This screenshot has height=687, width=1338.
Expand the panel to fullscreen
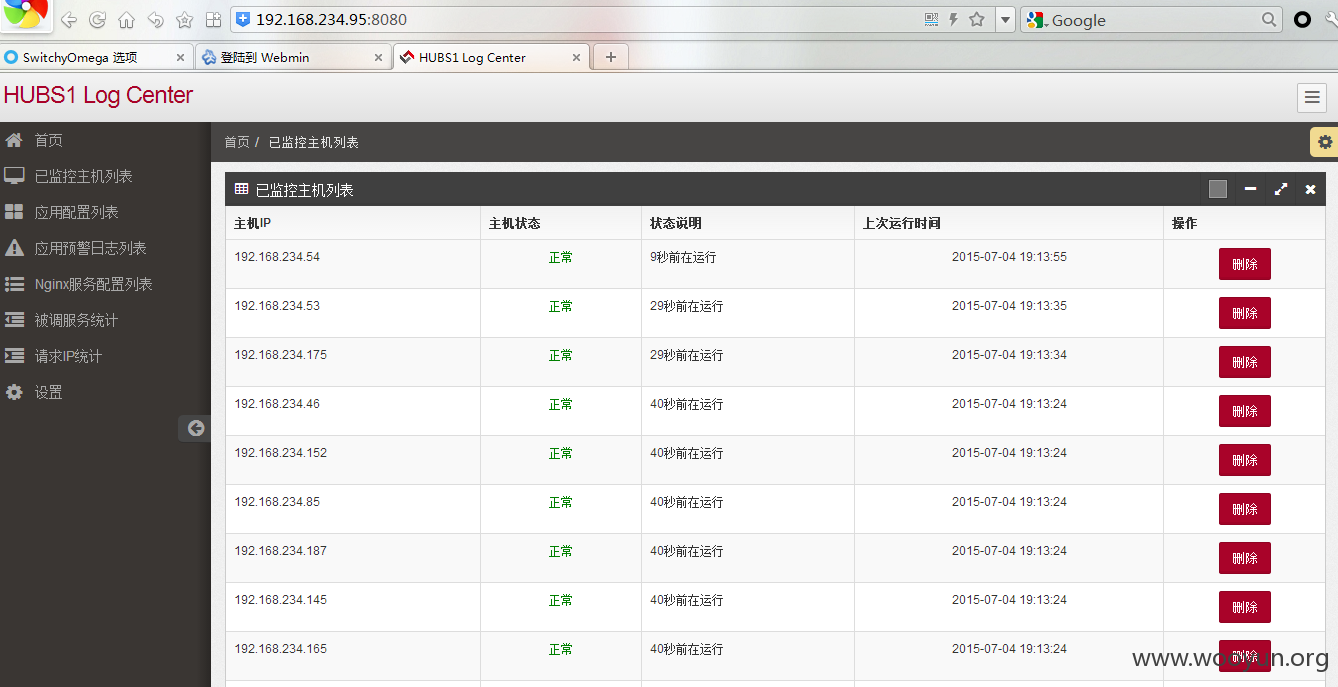pyautogui.click(x=1280, y=189)
